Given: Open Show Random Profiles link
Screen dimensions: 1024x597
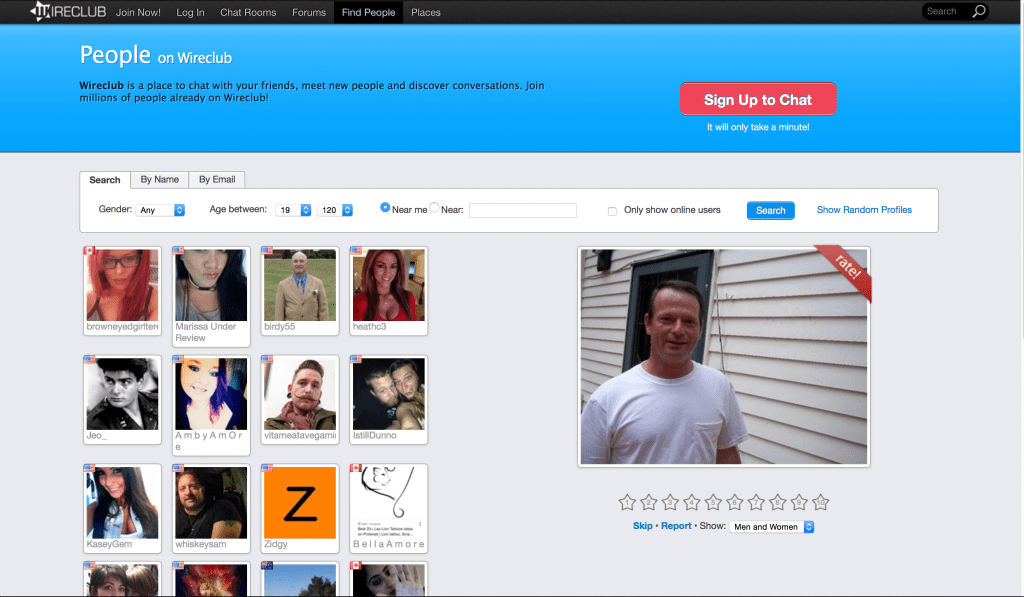Looking at the screenshot, I should click(864, 210).
